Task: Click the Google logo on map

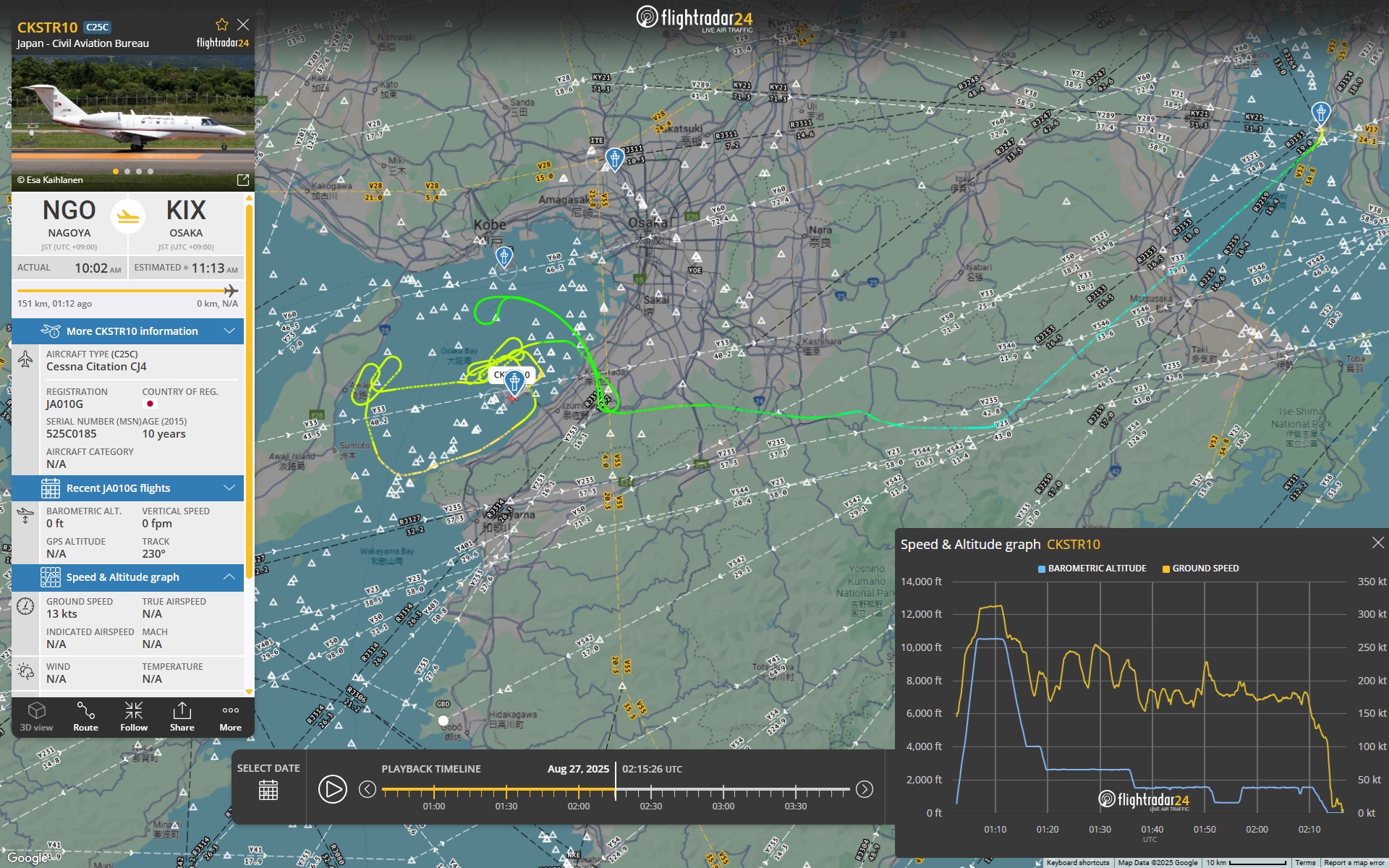Action: 27,858
